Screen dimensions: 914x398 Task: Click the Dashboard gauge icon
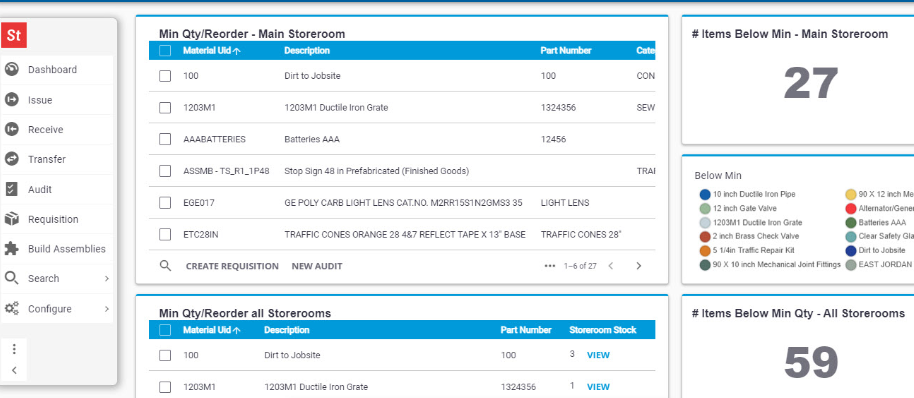click(x=12, y=69)
